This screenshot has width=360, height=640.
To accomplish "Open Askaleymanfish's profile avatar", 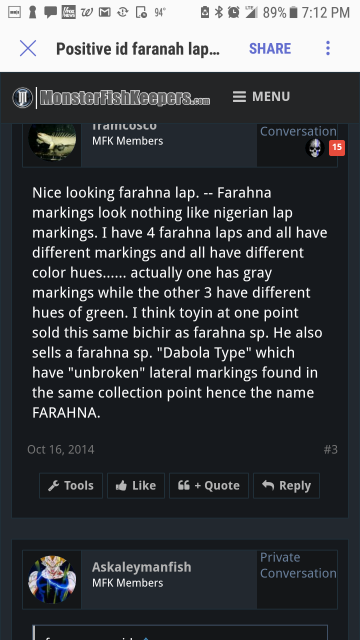I will [52, 579].
